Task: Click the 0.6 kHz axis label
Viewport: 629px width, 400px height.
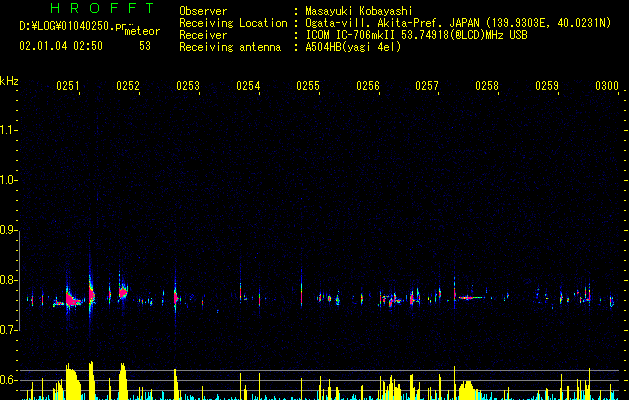Action: coord(8,380)
